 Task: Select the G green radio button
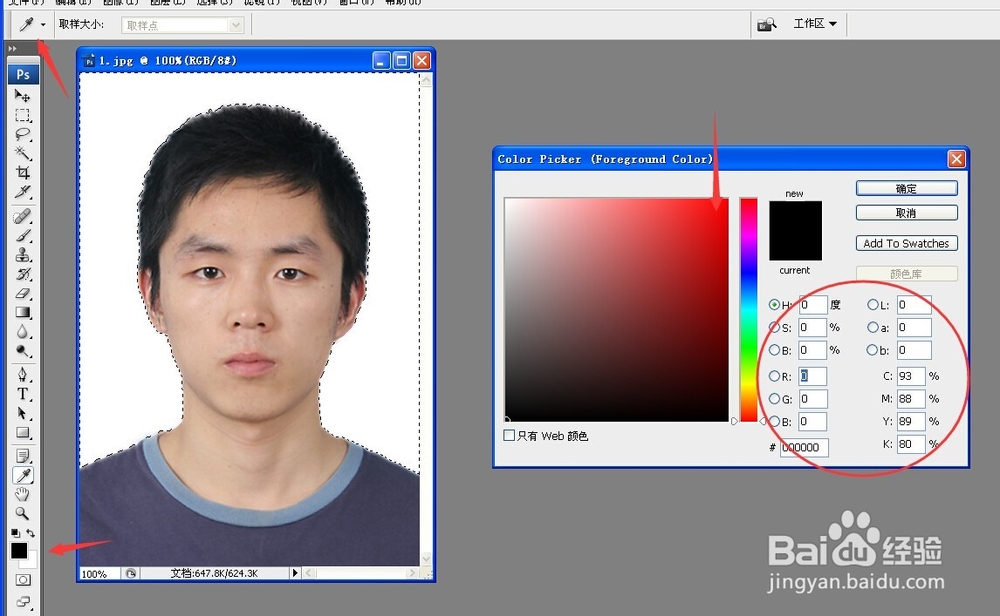(774, 399)
